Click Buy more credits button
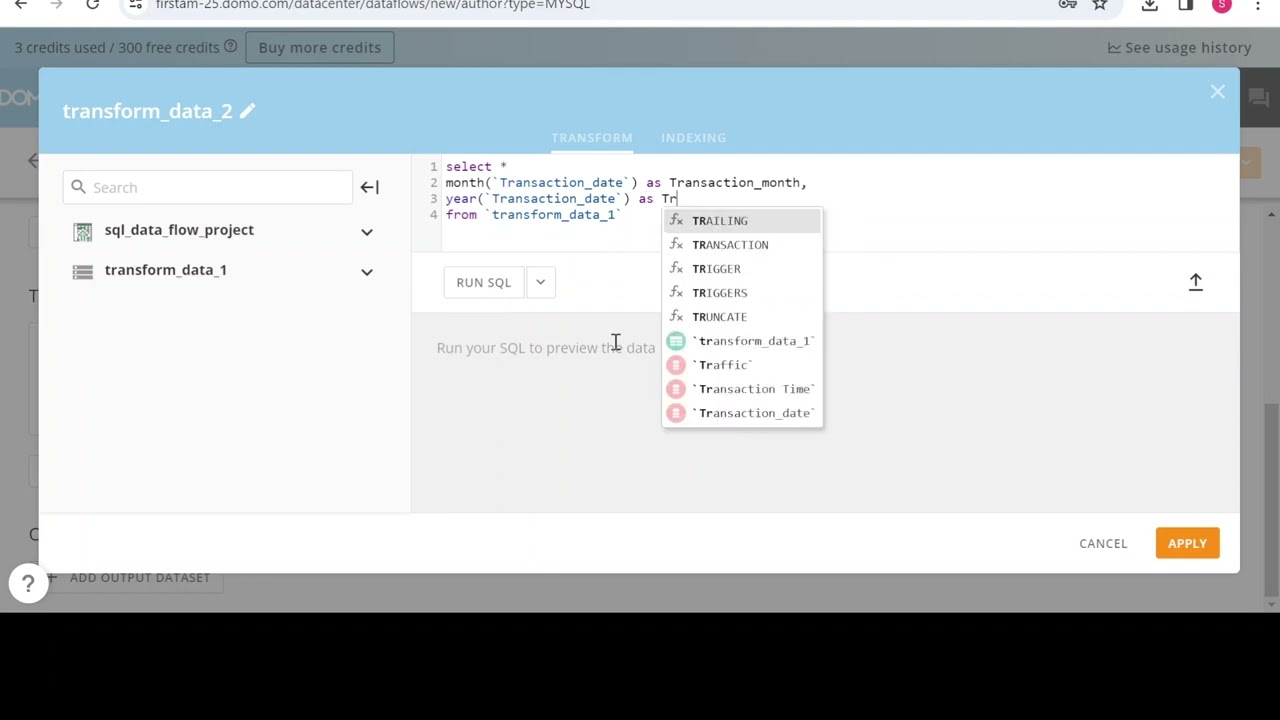Image resolution: width=1280 pixels, height=720 pixels. click(319, 47)
